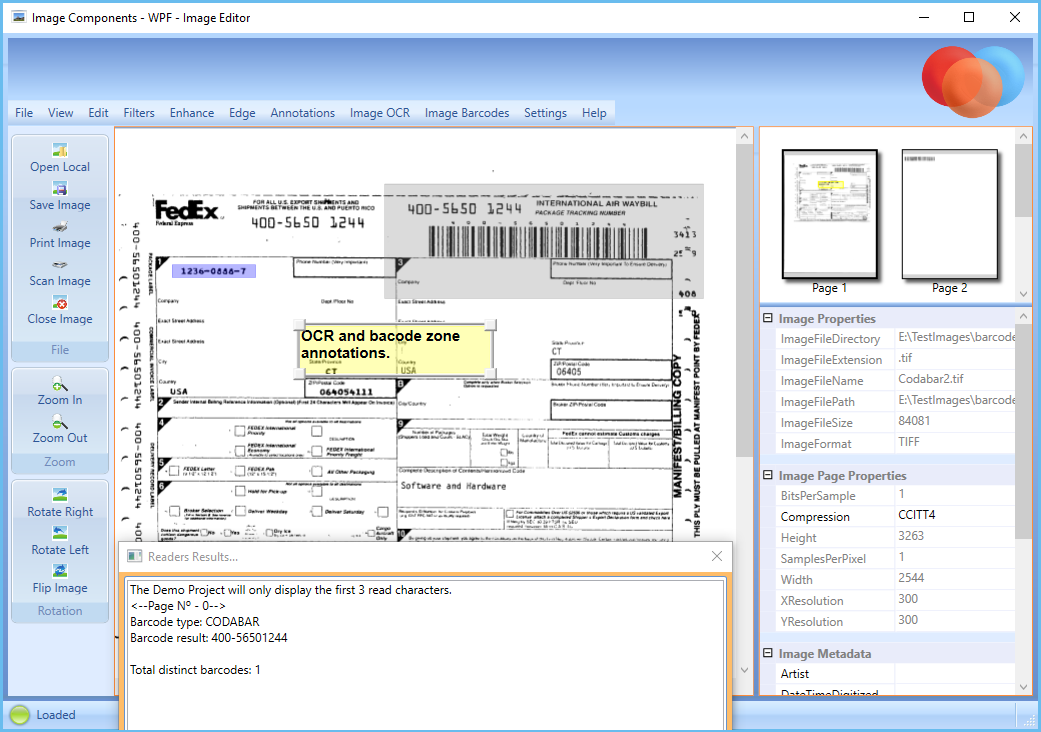Click the Rotate Right icon
The image size is (1041, 732).
60,495
